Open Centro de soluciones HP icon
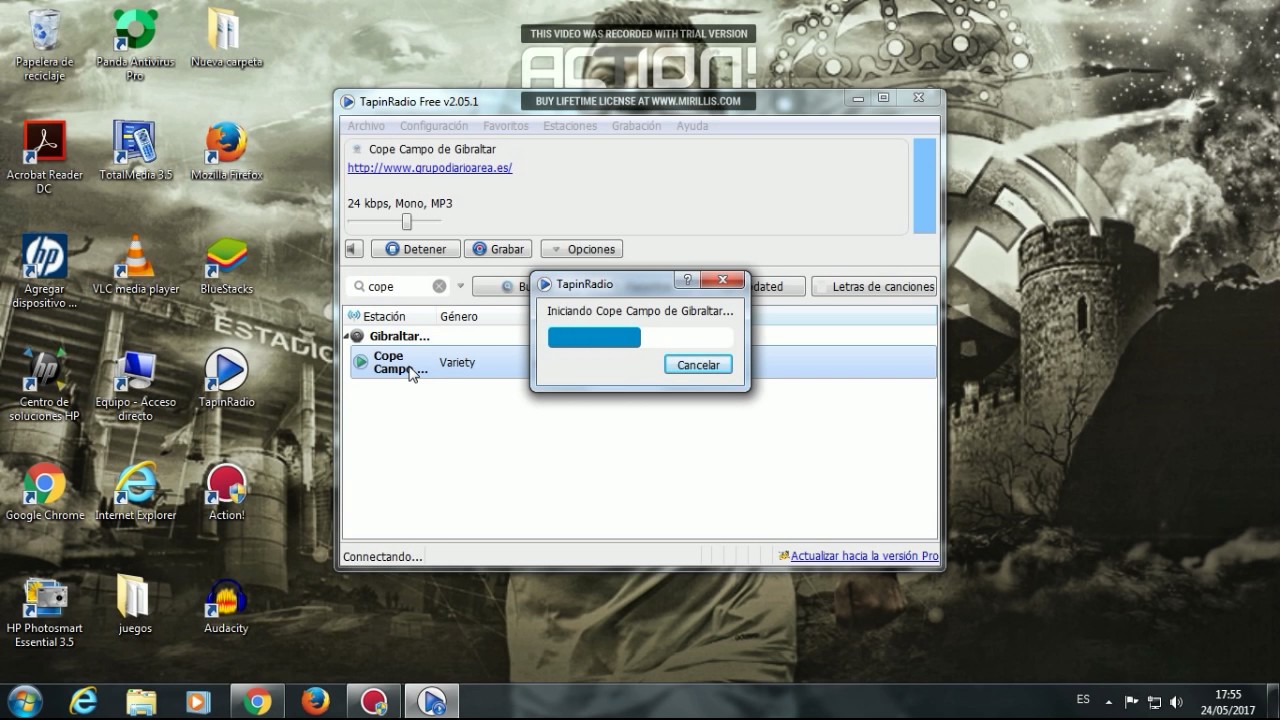 pos(44,385)
